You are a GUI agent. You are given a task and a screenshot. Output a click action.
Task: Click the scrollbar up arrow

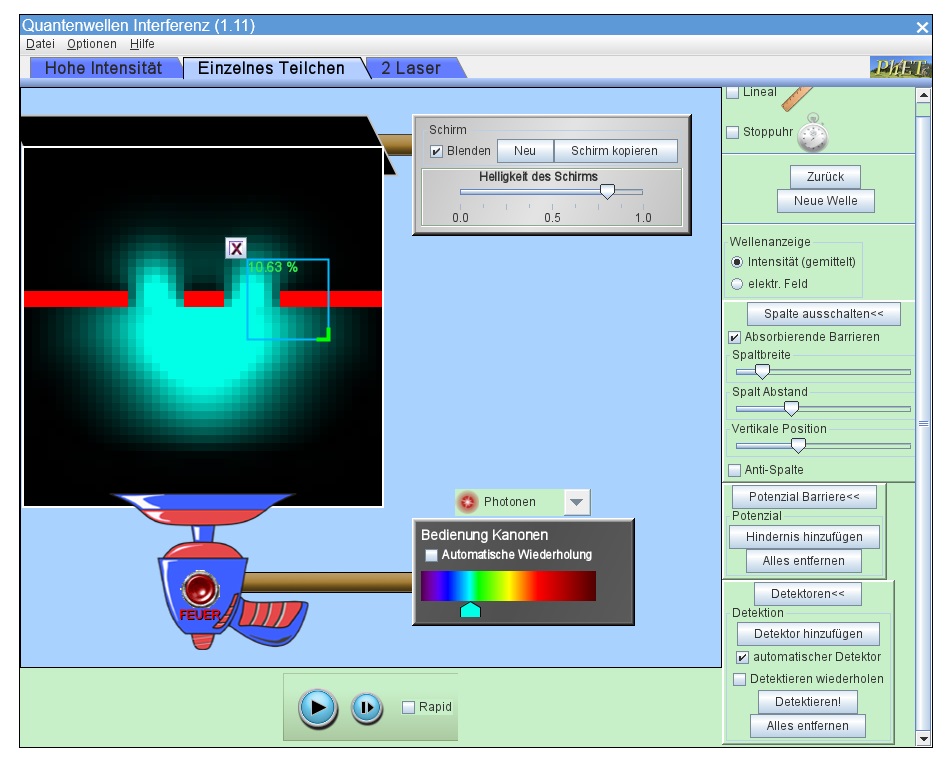click(x=923, y=95)
